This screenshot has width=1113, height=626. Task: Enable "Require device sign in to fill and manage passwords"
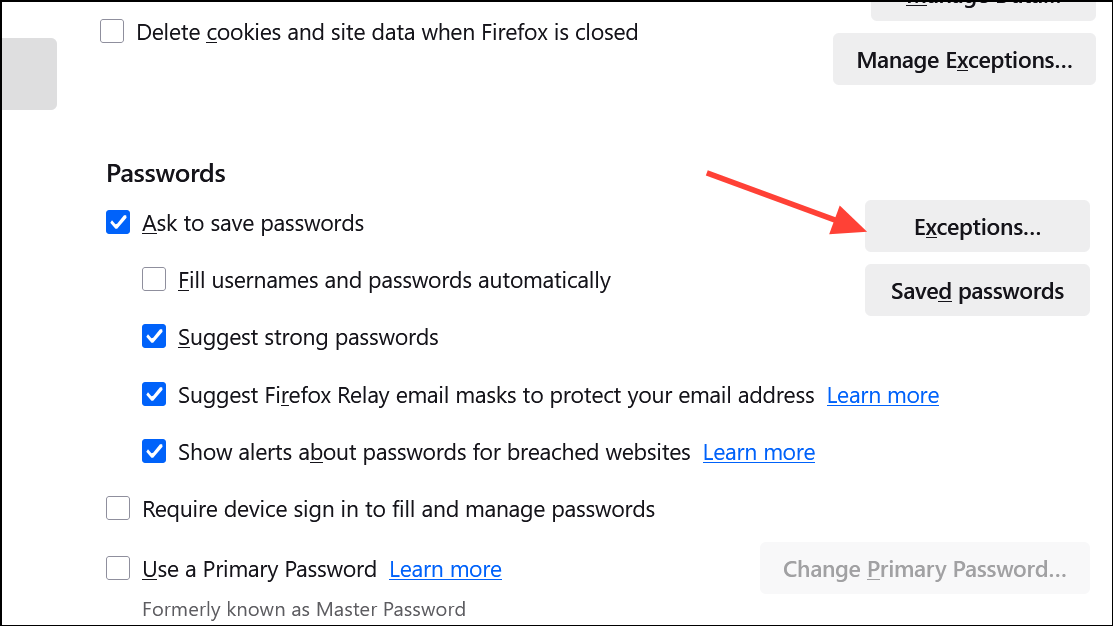117,508
